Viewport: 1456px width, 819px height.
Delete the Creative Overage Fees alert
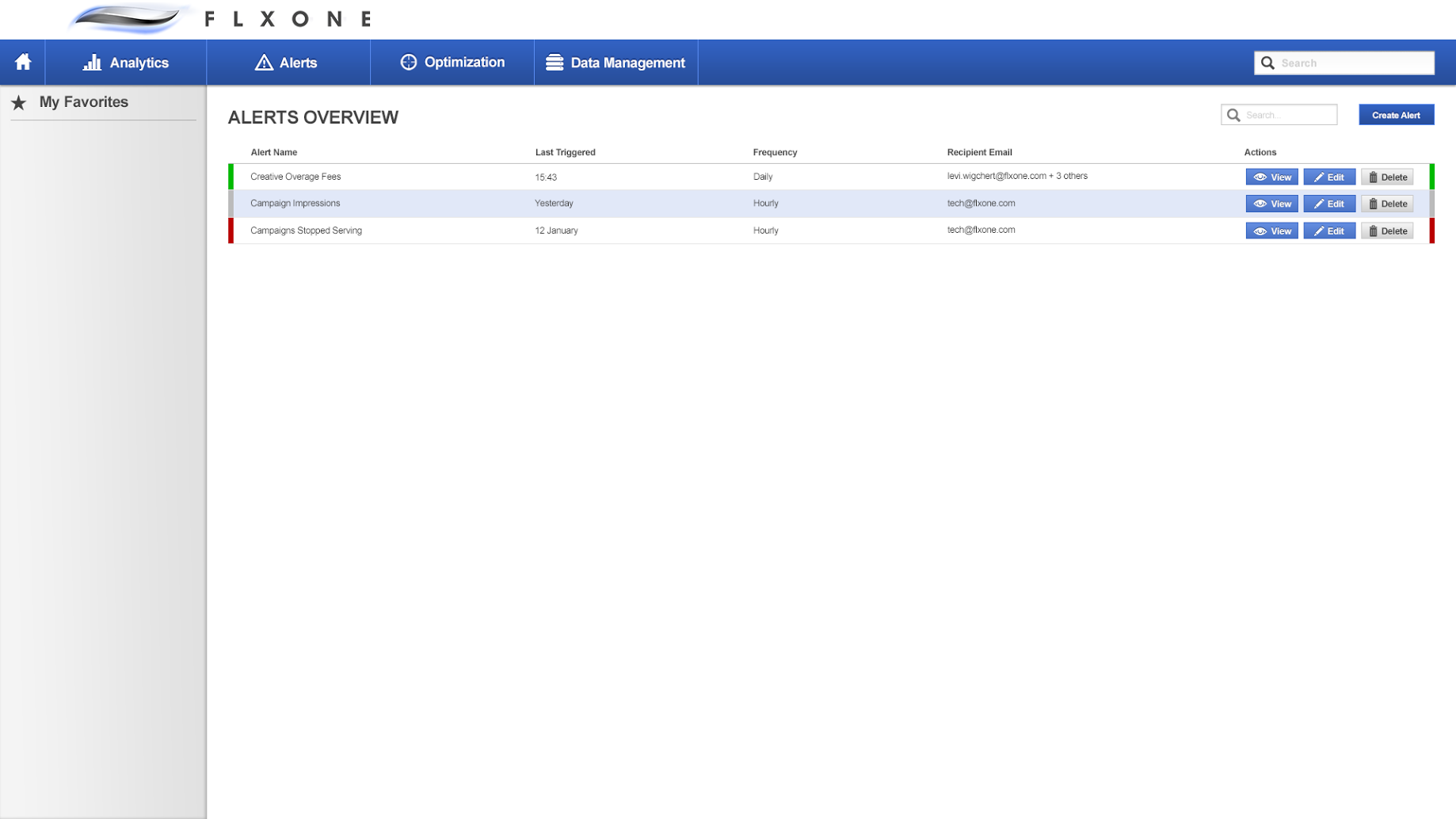click(x=1387, y=177)
